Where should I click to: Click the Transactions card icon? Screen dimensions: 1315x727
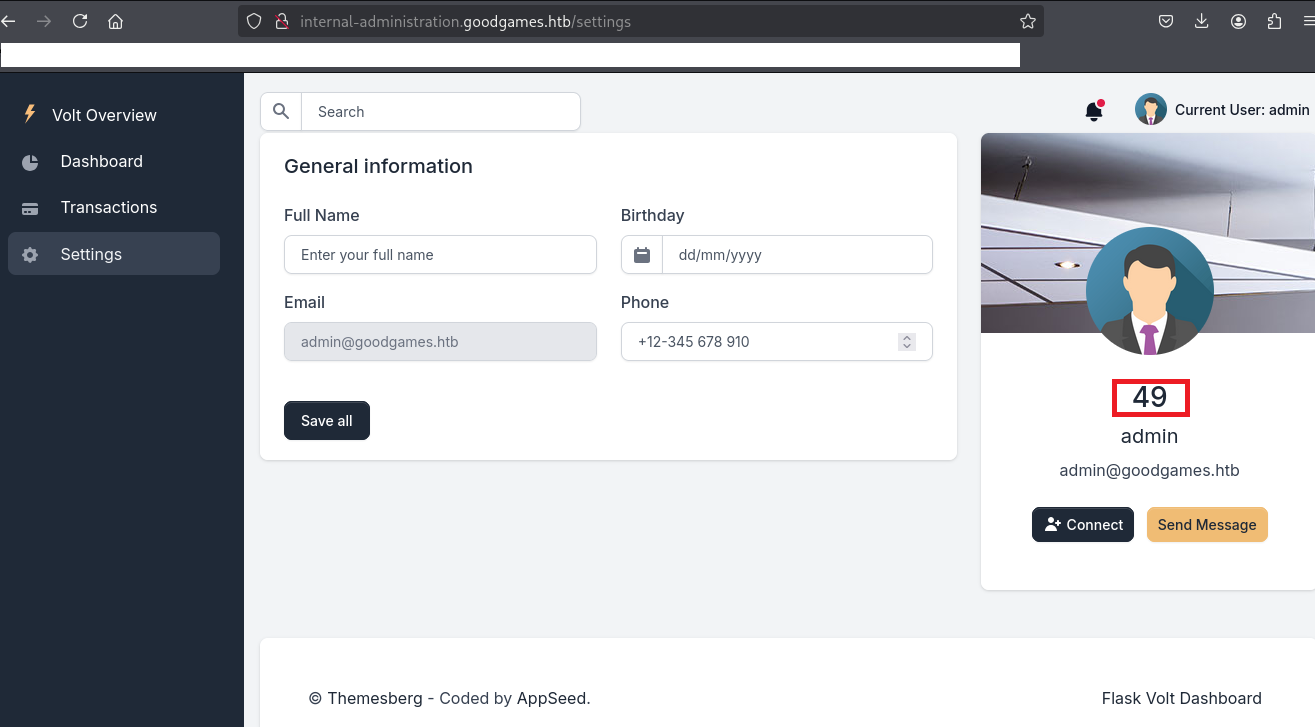pyautogui.click(x=30, y=208)
